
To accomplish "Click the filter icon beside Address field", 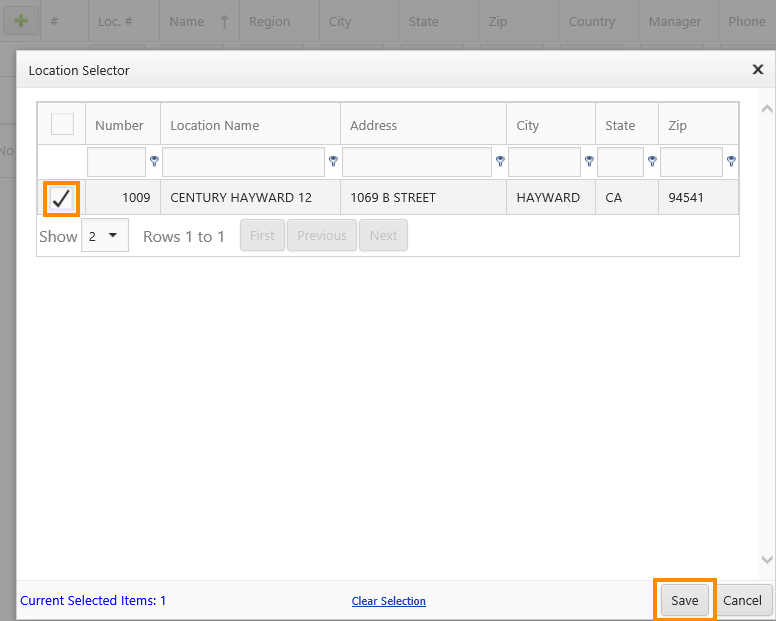I will pyautogui.click(x=499, y=161).
